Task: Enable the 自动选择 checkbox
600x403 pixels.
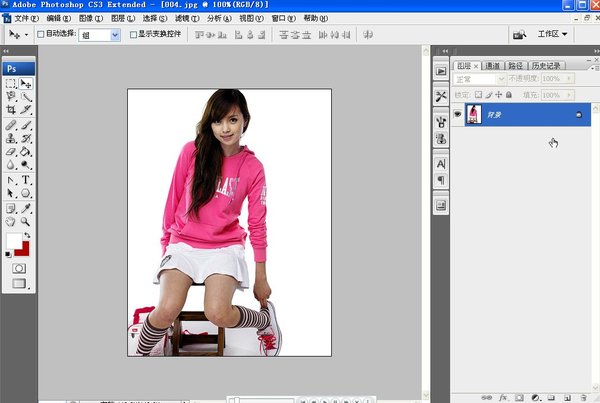Action: [41, 34]
